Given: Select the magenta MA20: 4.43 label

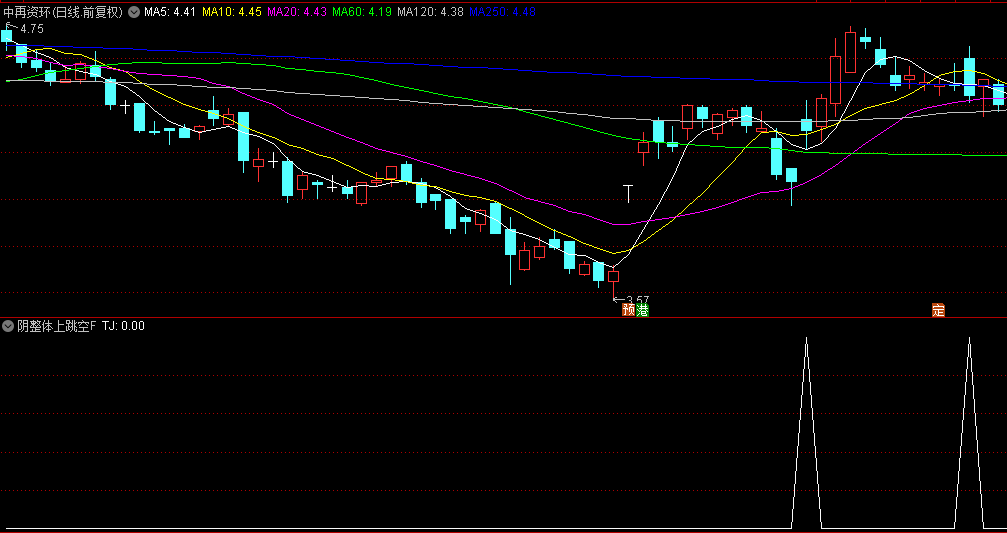Looking at the screenshot, I should [297, 12].
